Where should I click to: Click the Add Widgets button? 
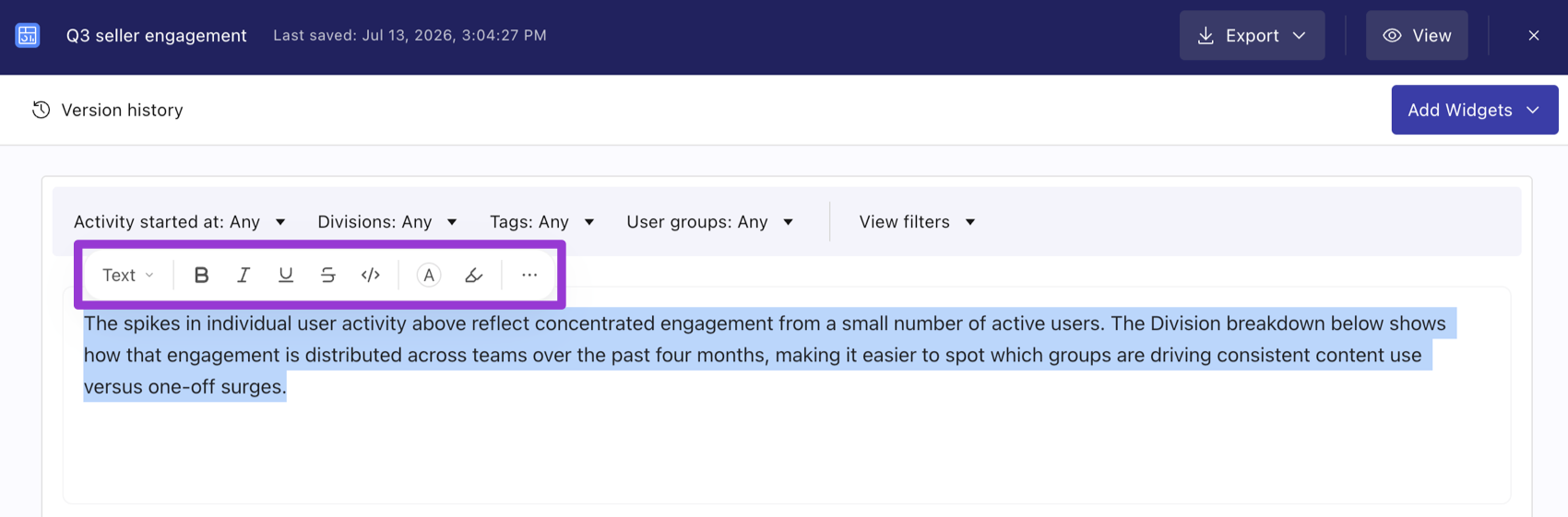(1474, 110)
